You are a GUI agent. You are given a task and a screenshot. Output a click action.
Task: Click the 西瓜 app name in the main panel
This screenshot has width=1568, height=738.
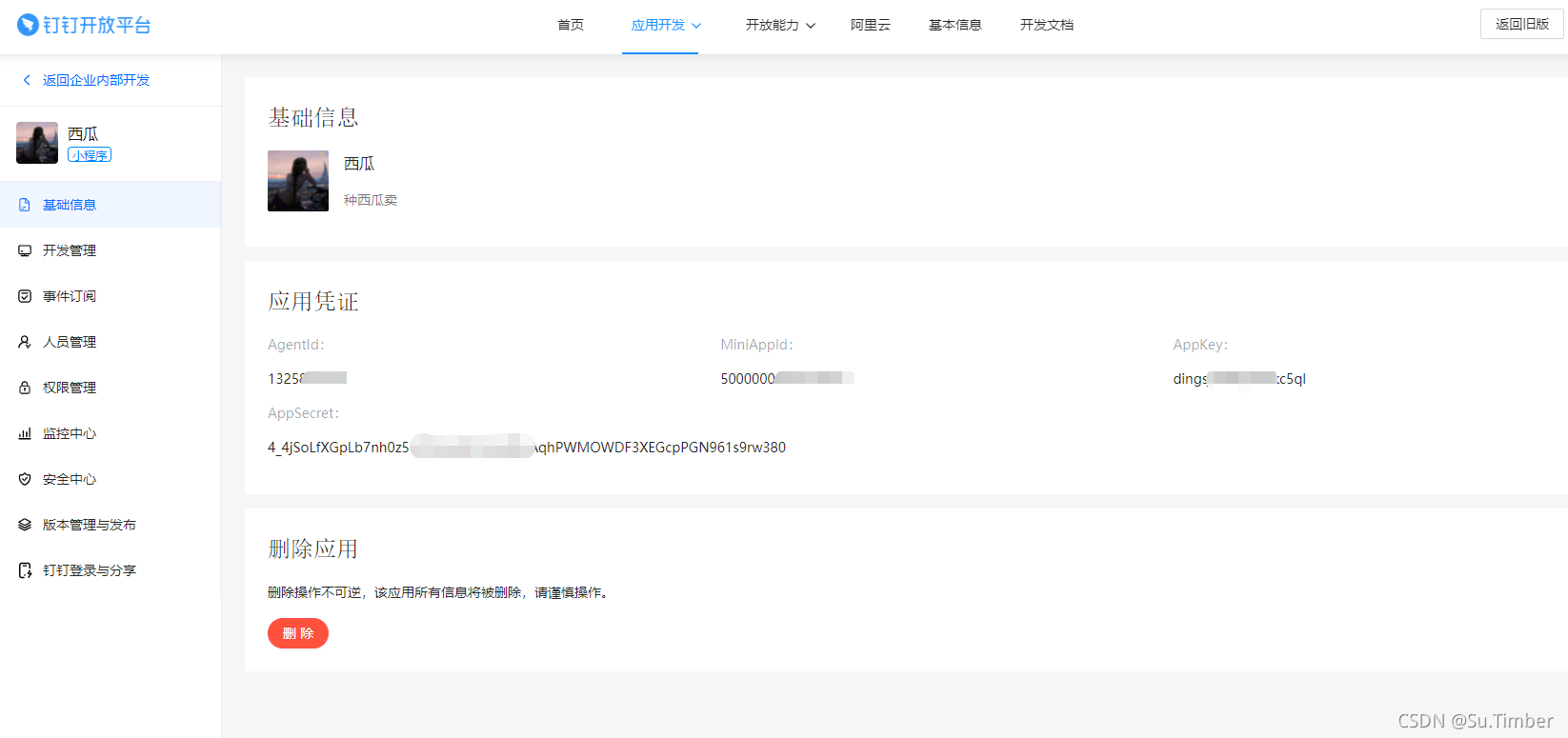pyautogui.click(x=359, y=164)
